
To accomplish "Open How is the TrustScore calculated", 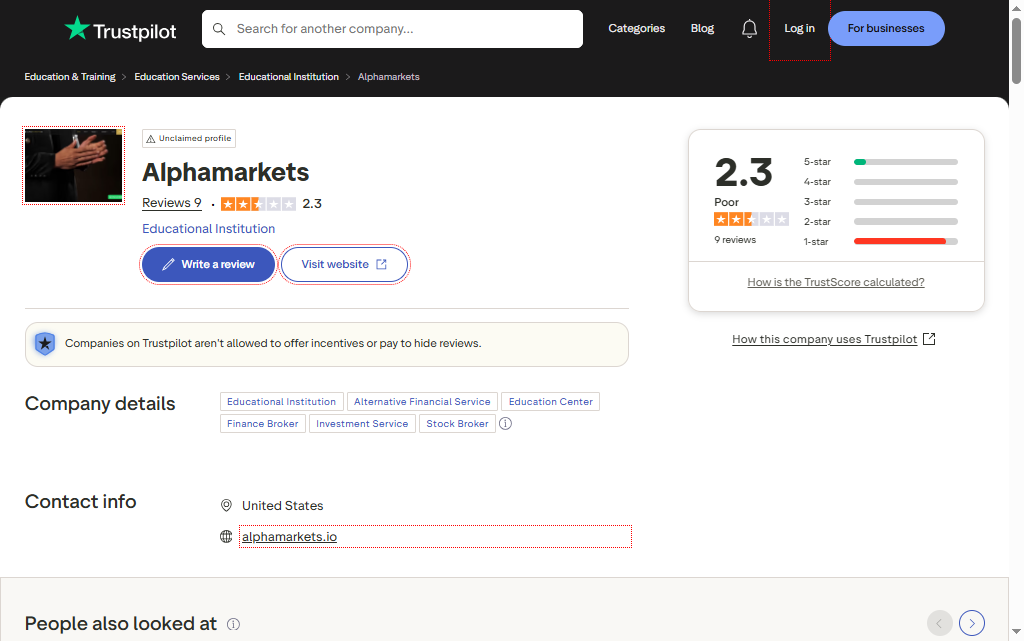I will (x=836, y=282).
